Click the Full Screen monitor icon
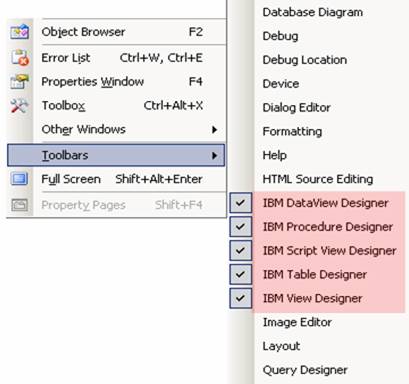 [x=19, y=179]
